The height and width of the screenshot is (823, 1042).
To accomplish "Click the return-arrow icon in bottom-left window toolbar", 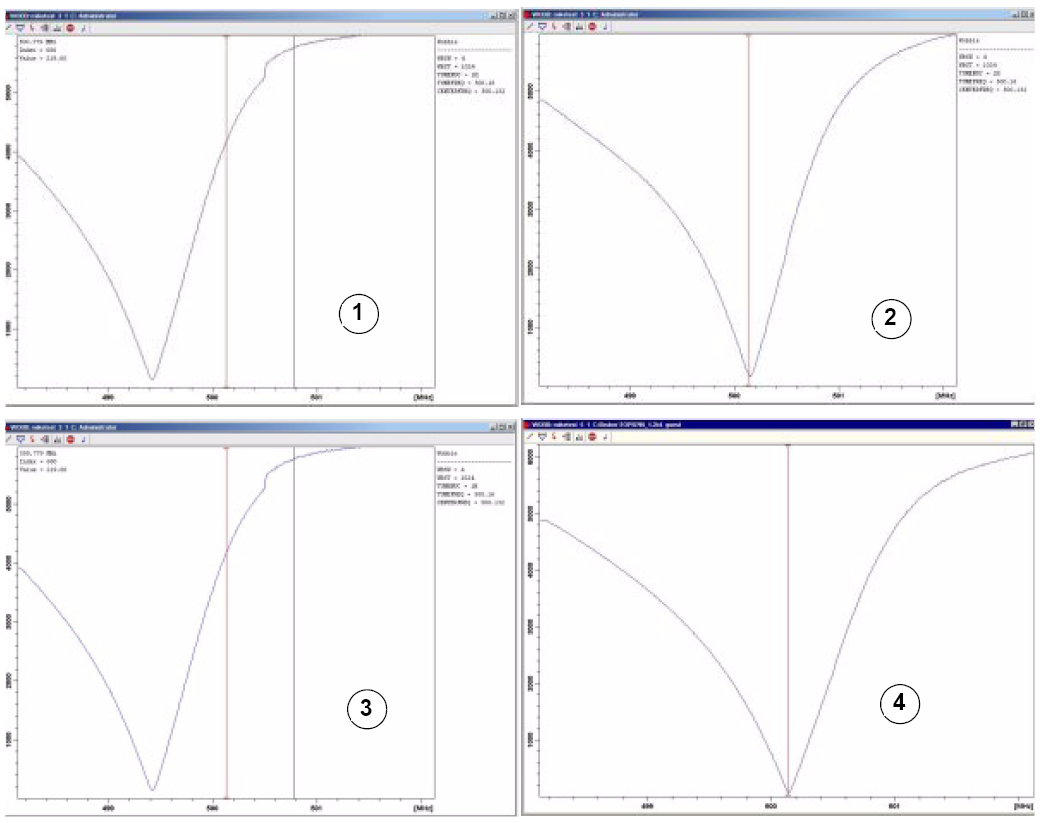I will click(83, 439).
